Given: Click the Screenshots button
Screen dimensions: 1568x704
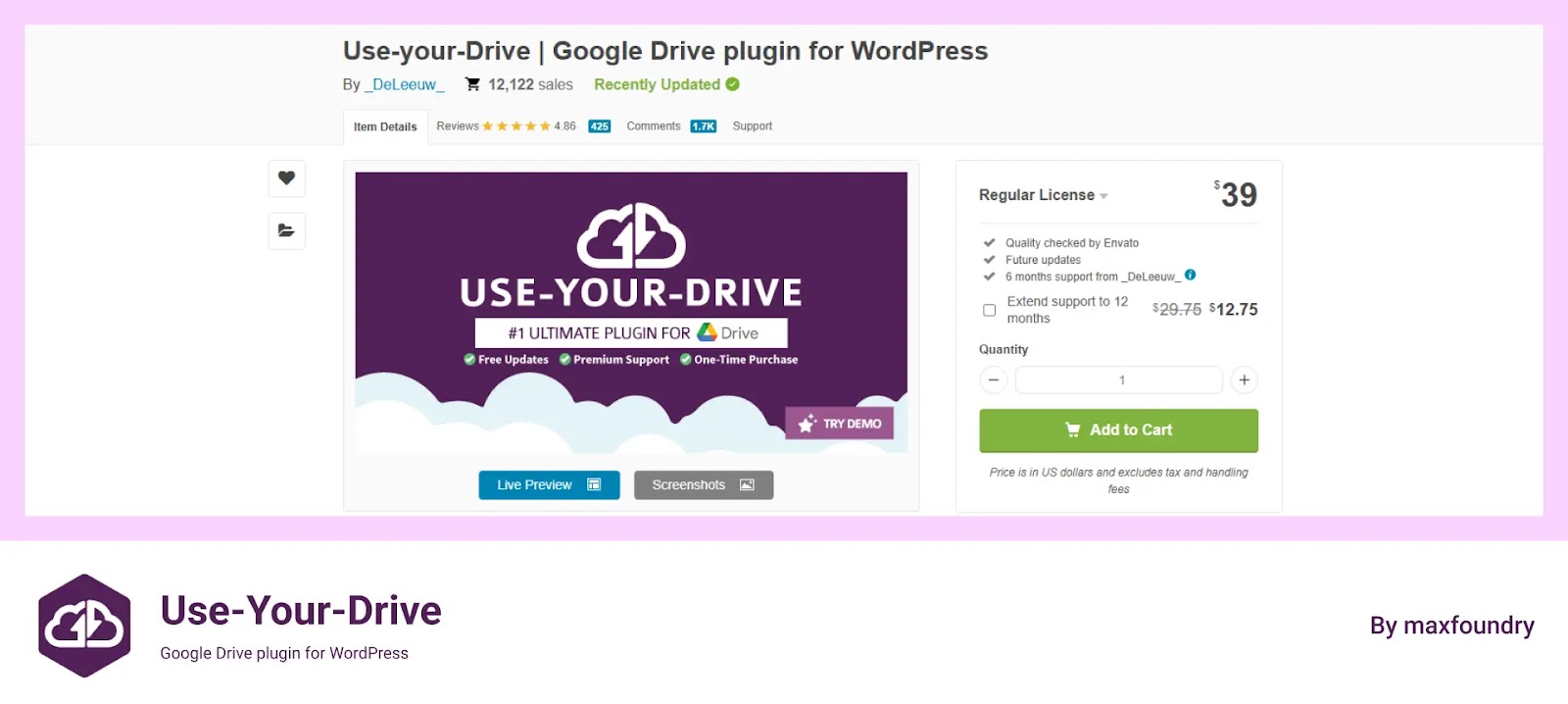Looking at the screenshot, I should click(704, 484).
